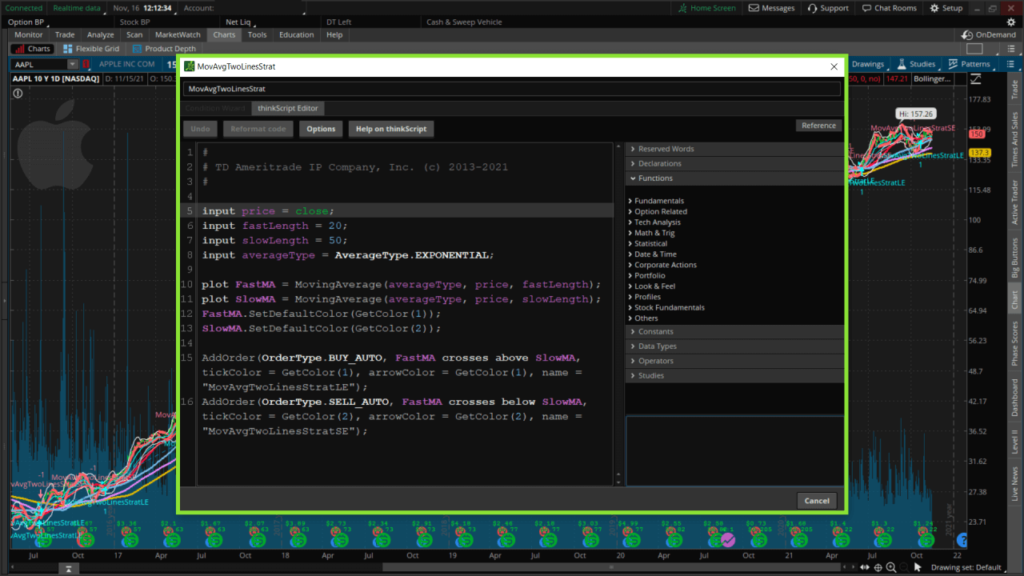Switch to Flexible Grid view
The width and height of the screenshot is (1024, 576).
[x=91, y=48]
